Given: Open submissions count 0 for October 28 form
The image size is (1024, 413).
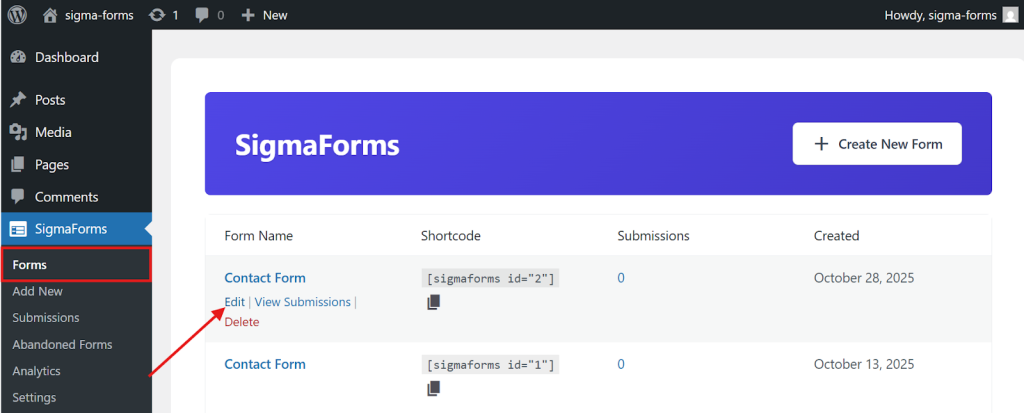Looking at the screenshot, I should point(621,278).
